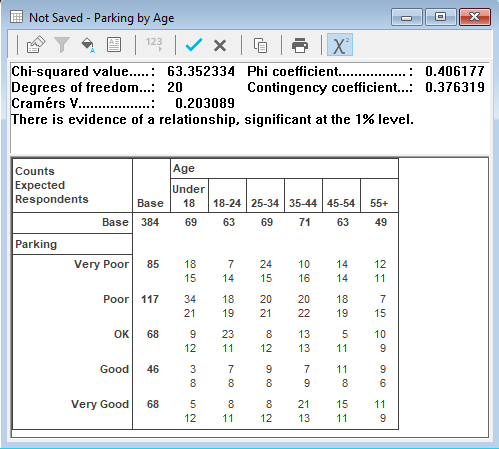
Task: Click the grey filter funnel icon
Action: click(x=62, y=45)
